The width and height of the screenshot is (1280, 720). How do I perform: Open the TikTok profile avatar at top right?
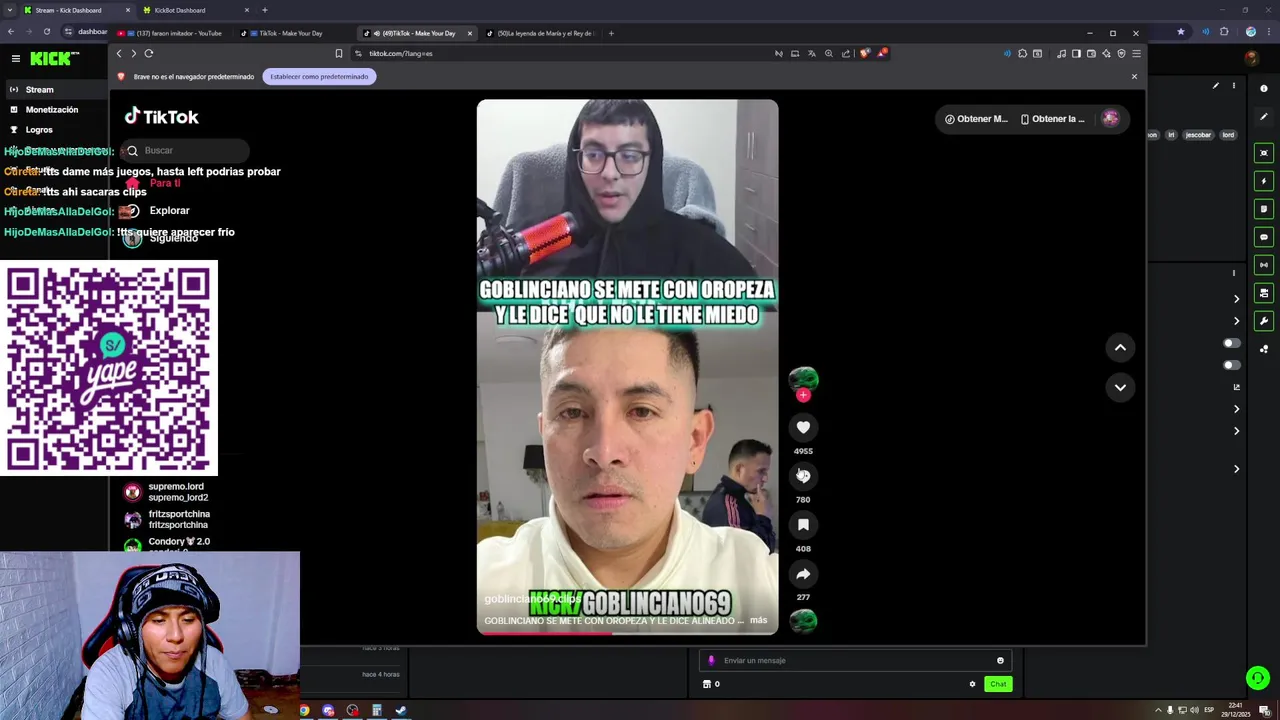click(x=1110, y=118)
